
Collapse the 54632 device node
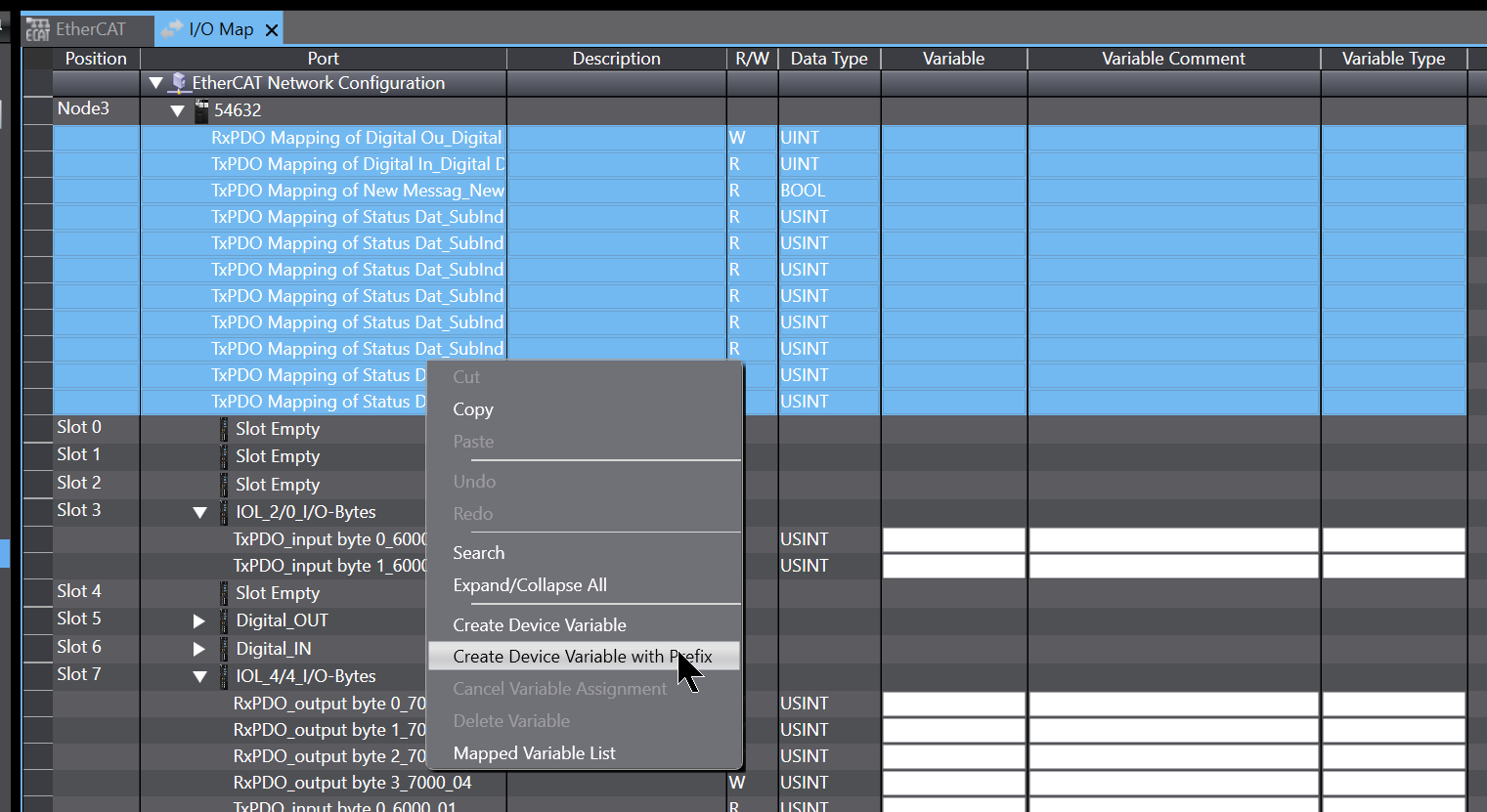click(177, 111)
